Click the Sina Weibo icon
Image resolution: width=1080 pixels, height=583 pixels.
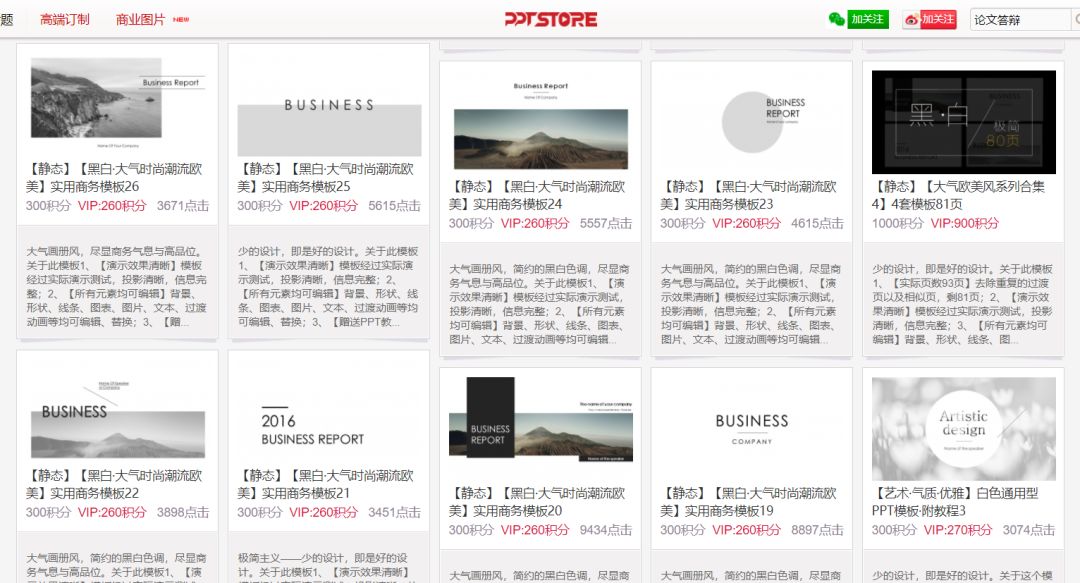pos(912,19)
